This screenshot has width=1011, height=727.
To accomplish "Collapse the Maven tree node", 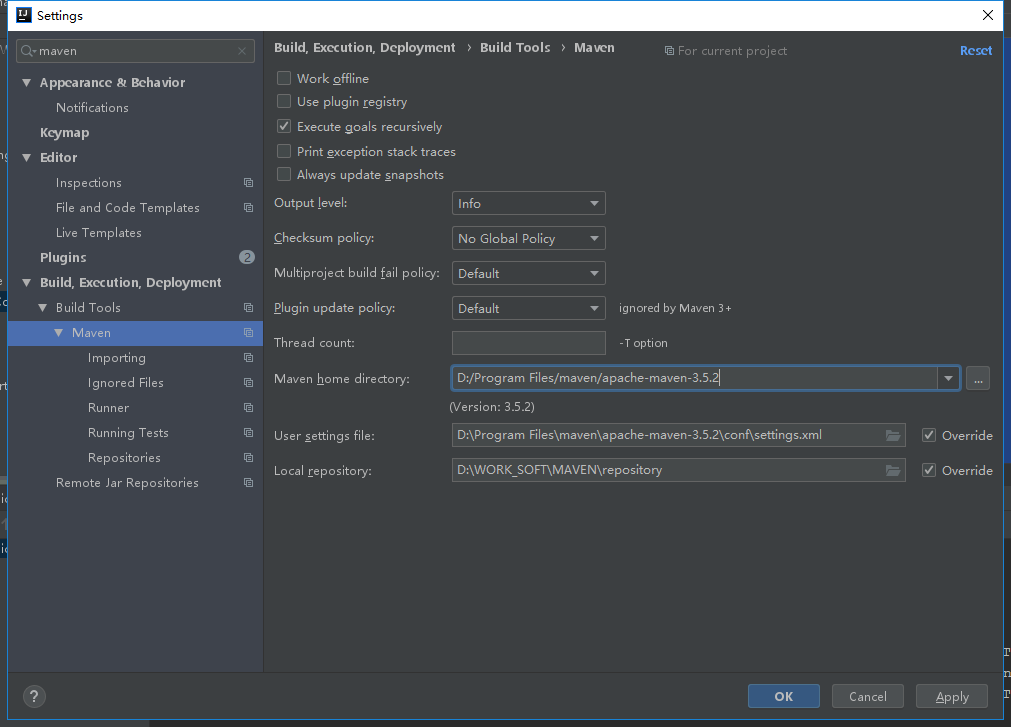I will (x=59, y=333).
